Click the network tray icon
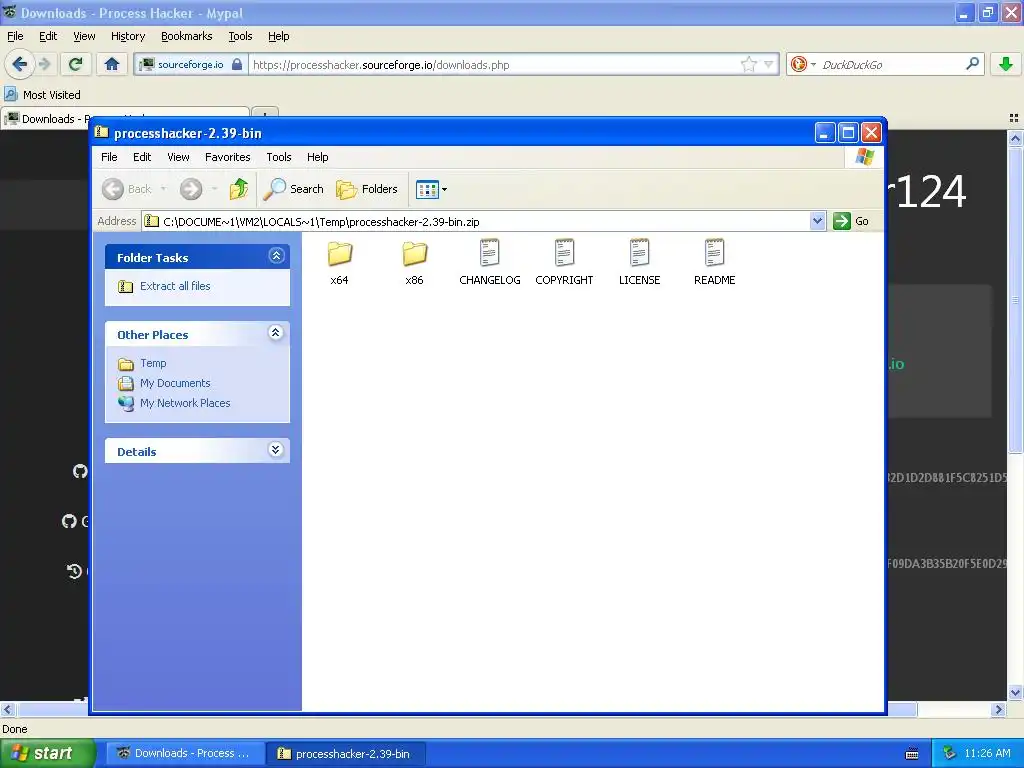Image resolution: width=1024 pixels, height=768 pixels. point(950,753)
